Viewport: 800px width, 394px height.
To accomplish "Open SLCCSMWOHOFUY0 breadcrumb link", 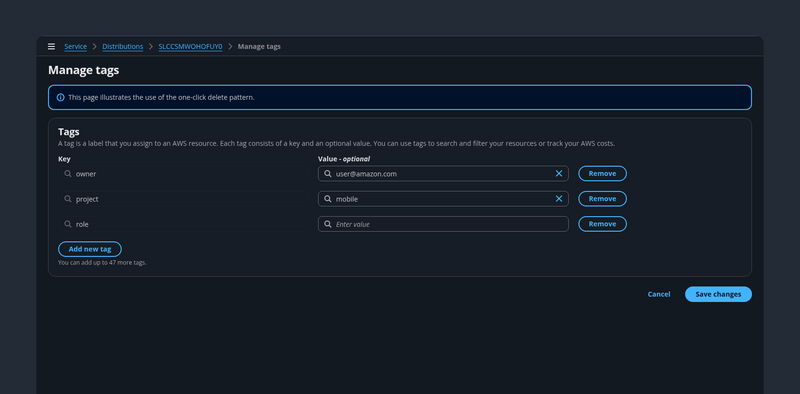I will point(190,46).
